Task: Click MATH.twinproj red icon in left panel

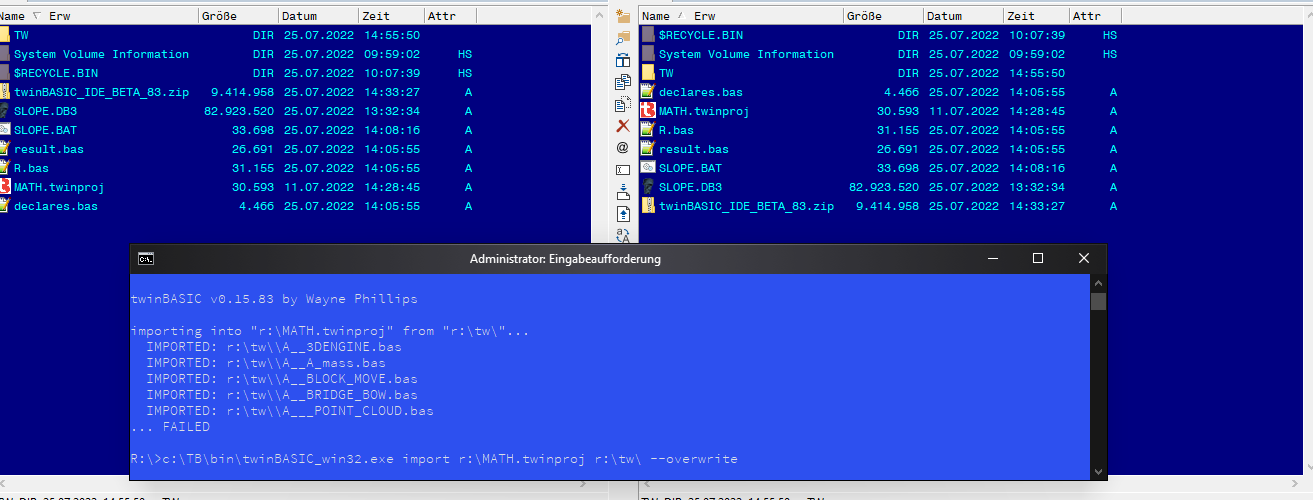Action: click(x=5, y=187)
